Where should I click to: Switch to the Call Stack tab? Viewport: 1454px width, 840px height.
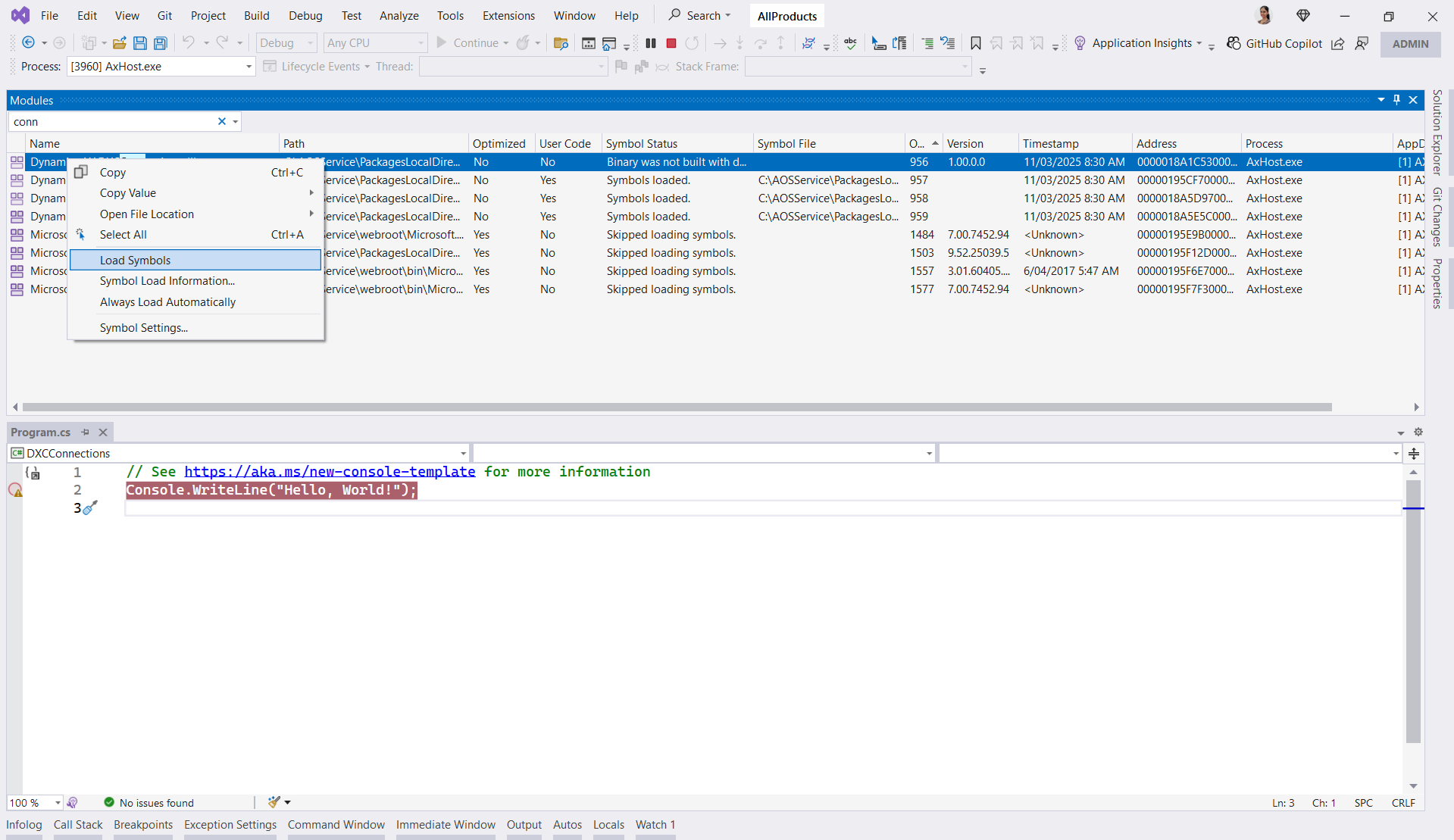(78, 825)
